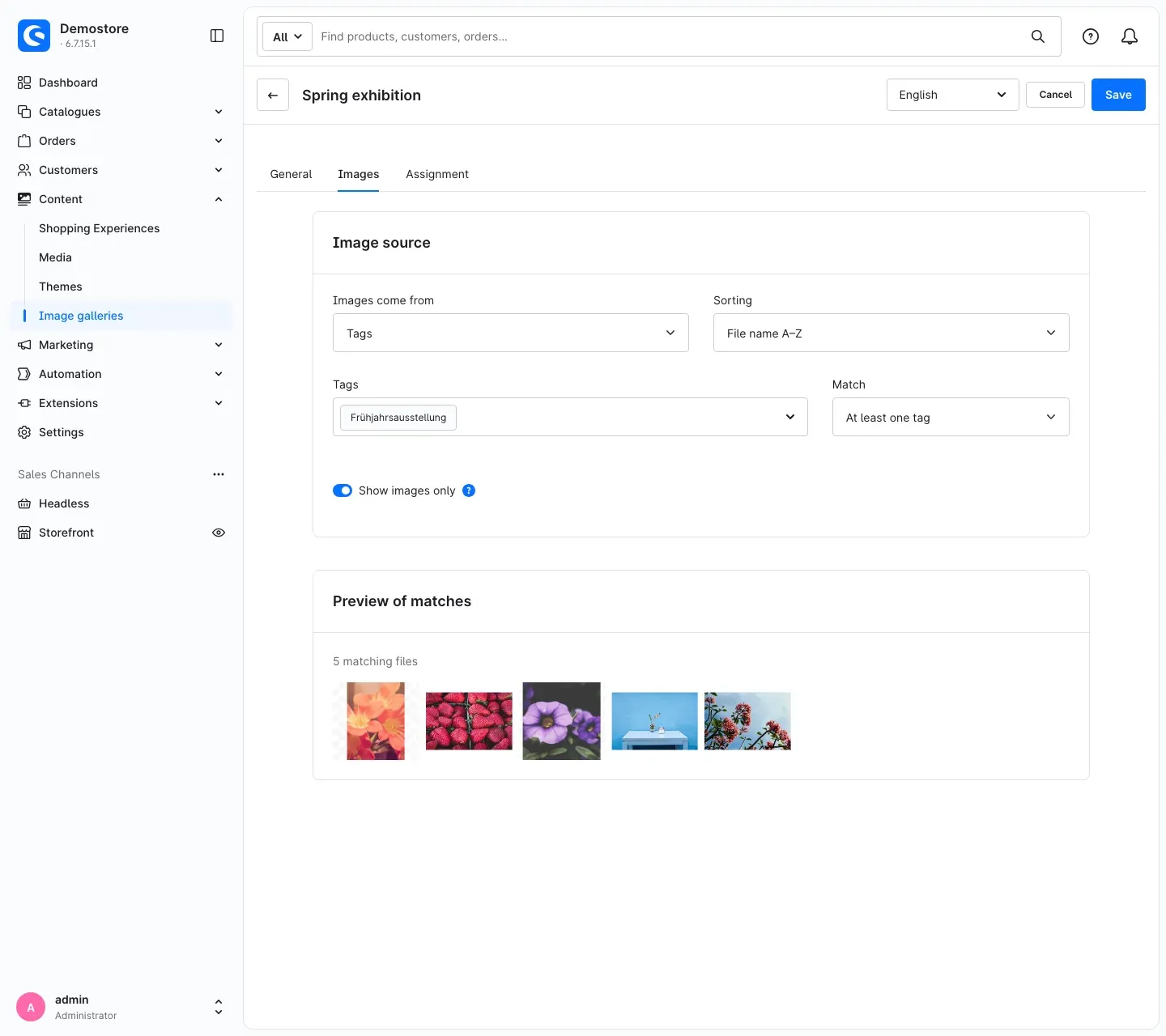Switch to the General tab
This screenshot has width=1166, height=1036.
click(x=291, y=174)
